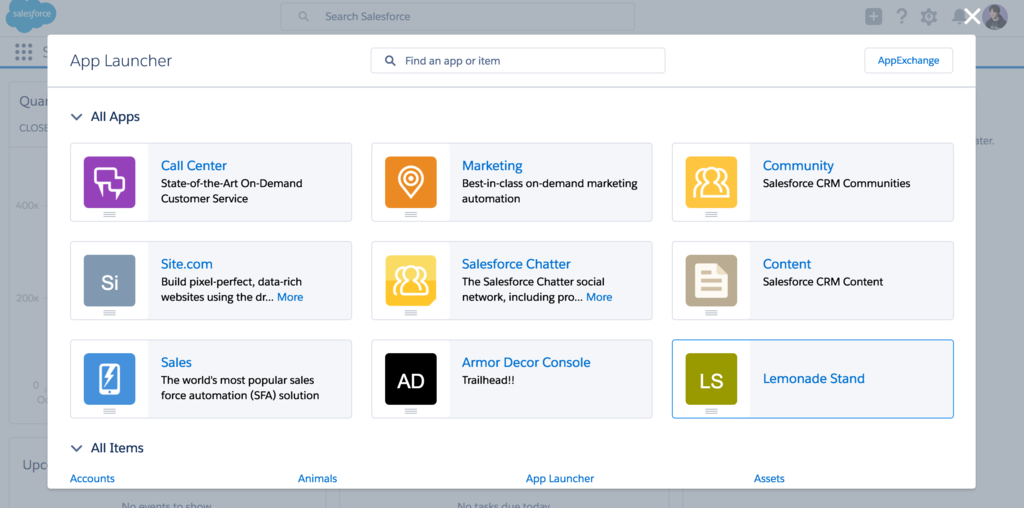Expand Salesforce Chatter description with More
The width and height of the screenshot is (1024, 508).
click(x=599, y=297)
